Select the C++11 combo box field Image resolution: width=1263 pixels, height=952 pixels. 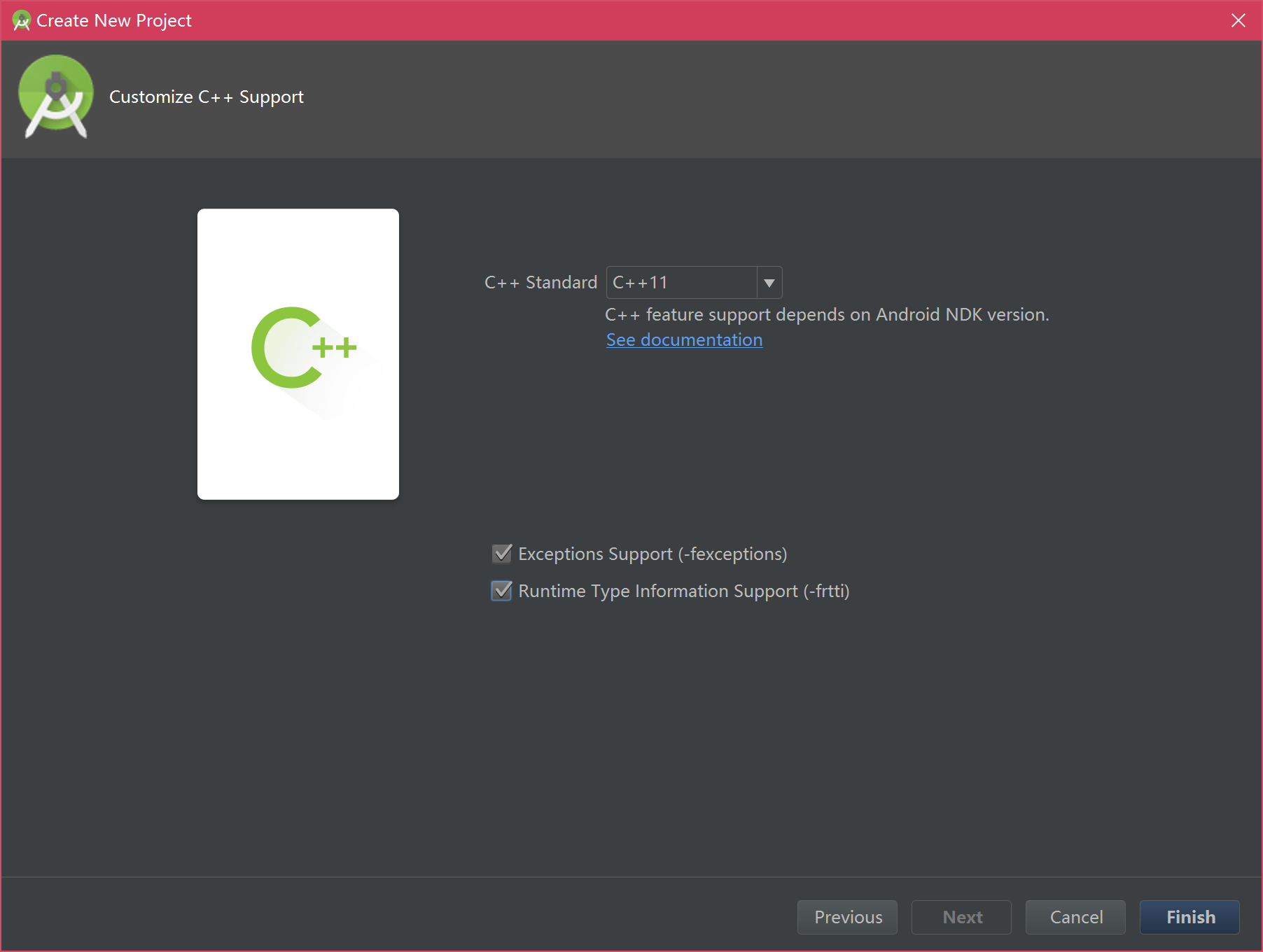coord(694,283)
